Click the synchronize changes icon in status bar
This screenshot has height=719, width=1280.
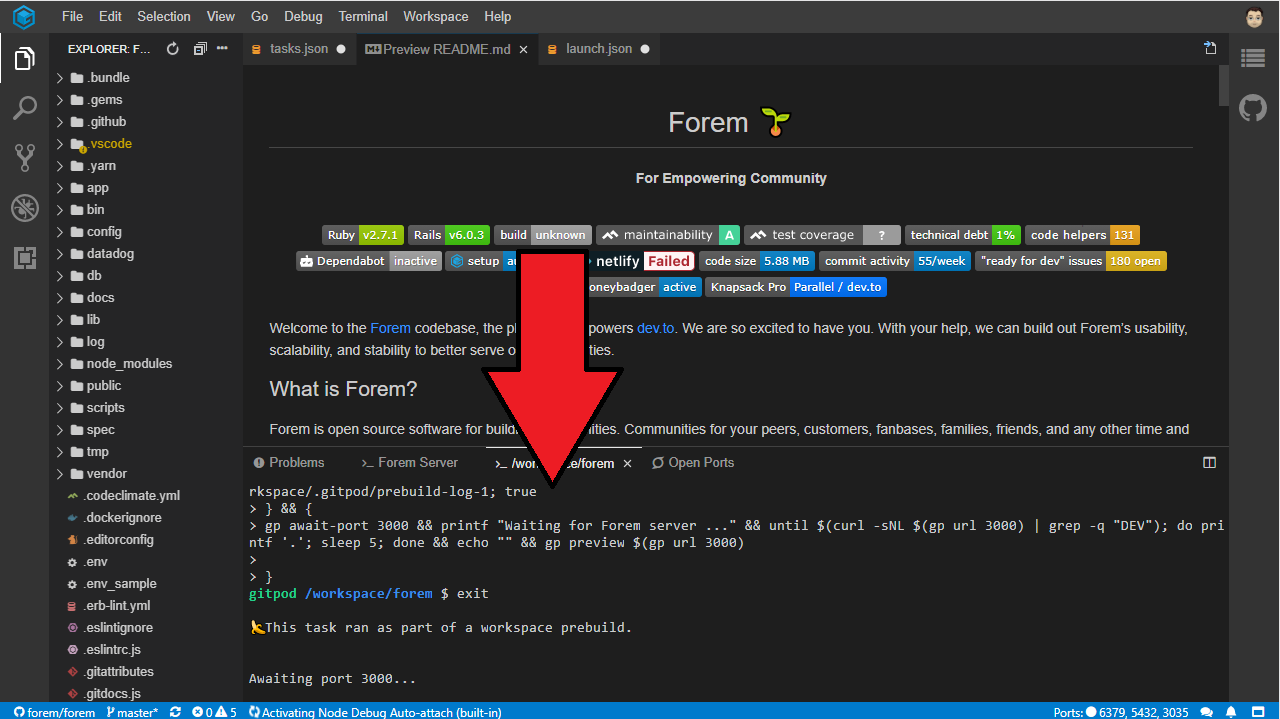(176, 712)
